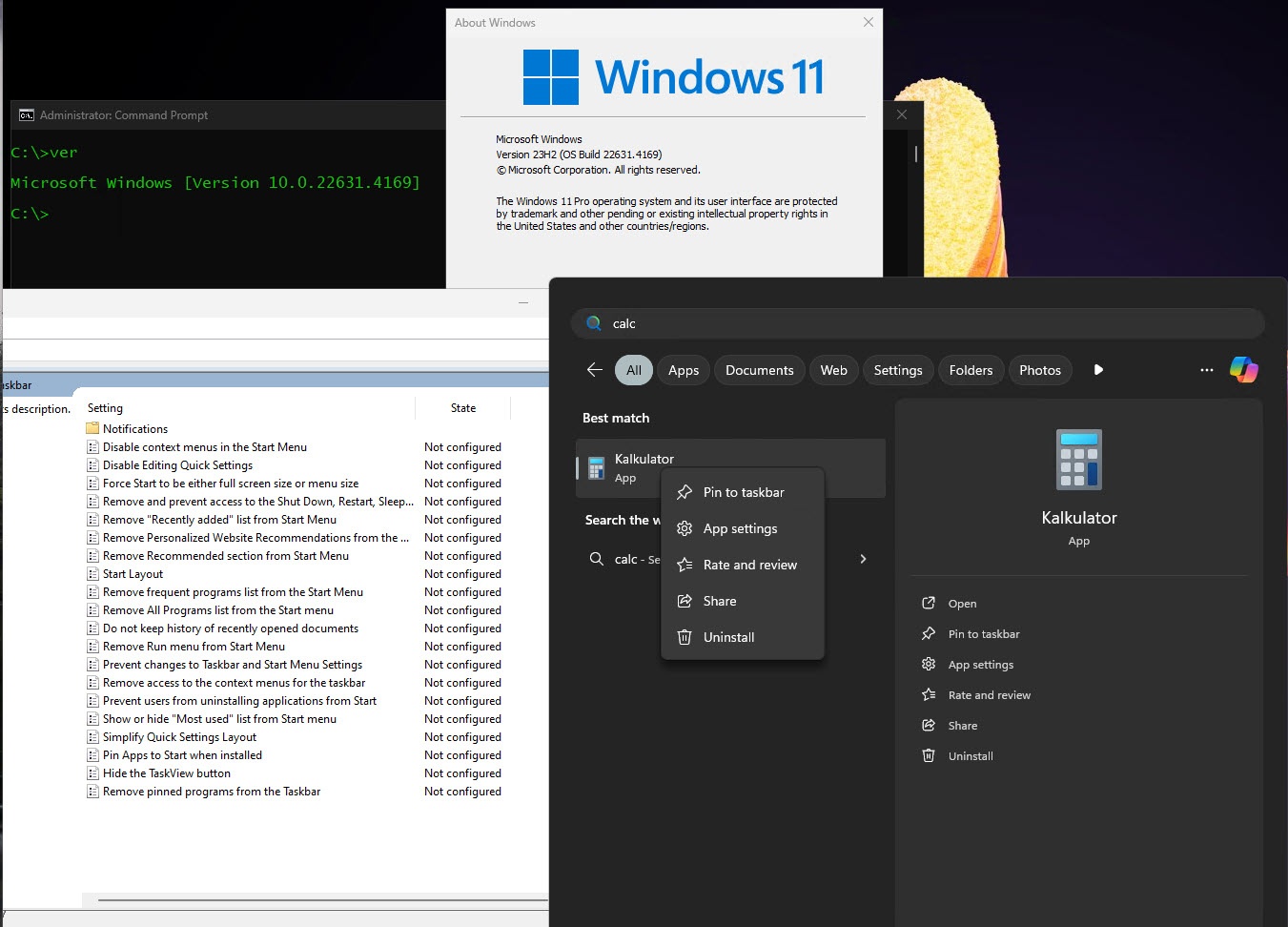Click Rate and review in details pane
This screenshot has width=1288, height=927.
click(990, 695)
